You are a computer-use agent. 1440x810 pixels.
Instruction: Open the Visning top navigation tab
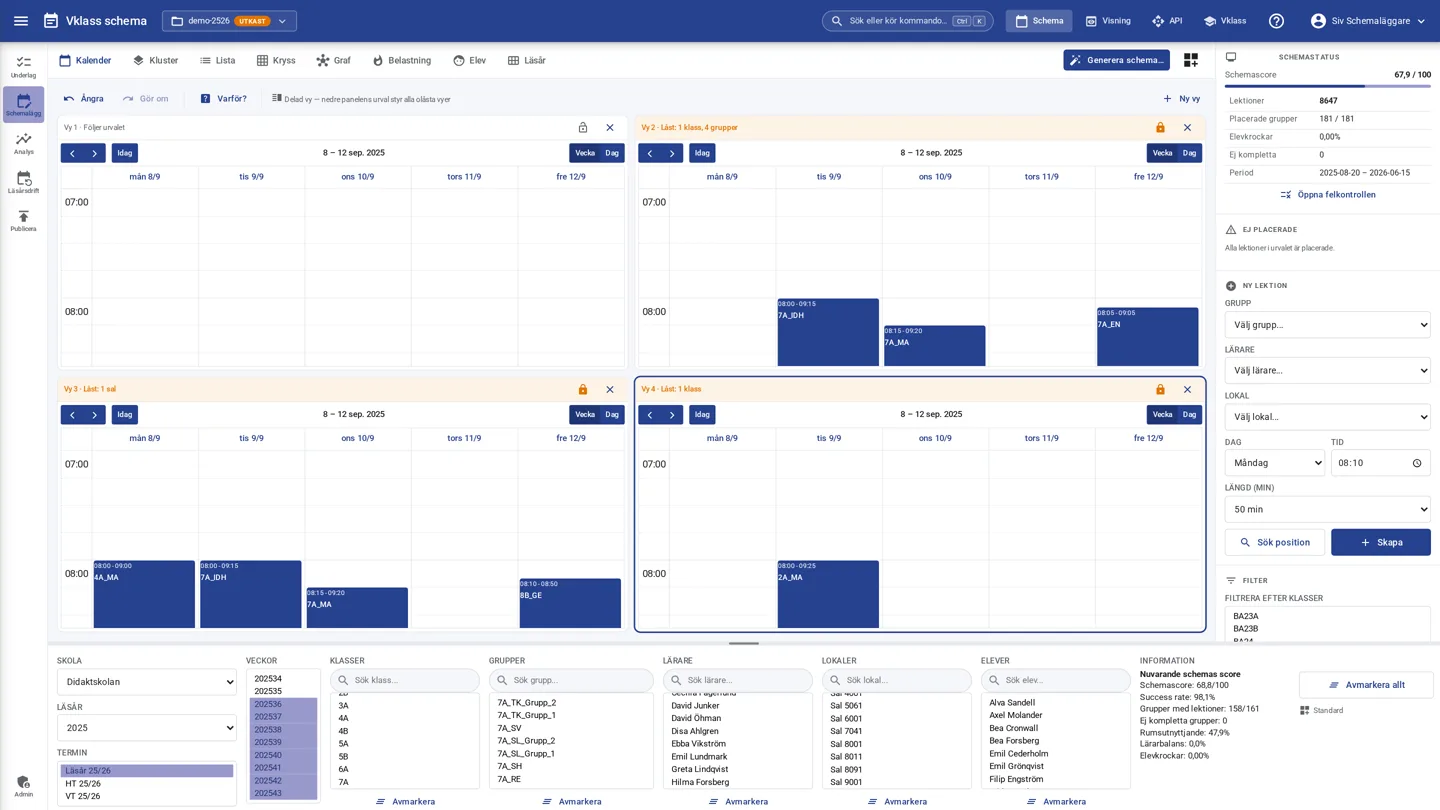(1107, 21)
